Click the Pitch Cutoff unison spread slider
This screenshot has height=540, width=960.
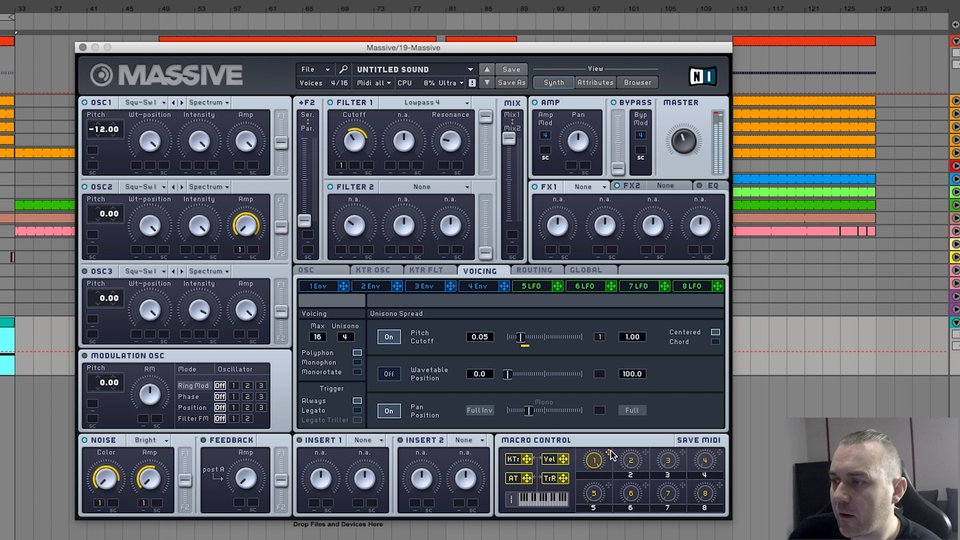coord(545,337)
